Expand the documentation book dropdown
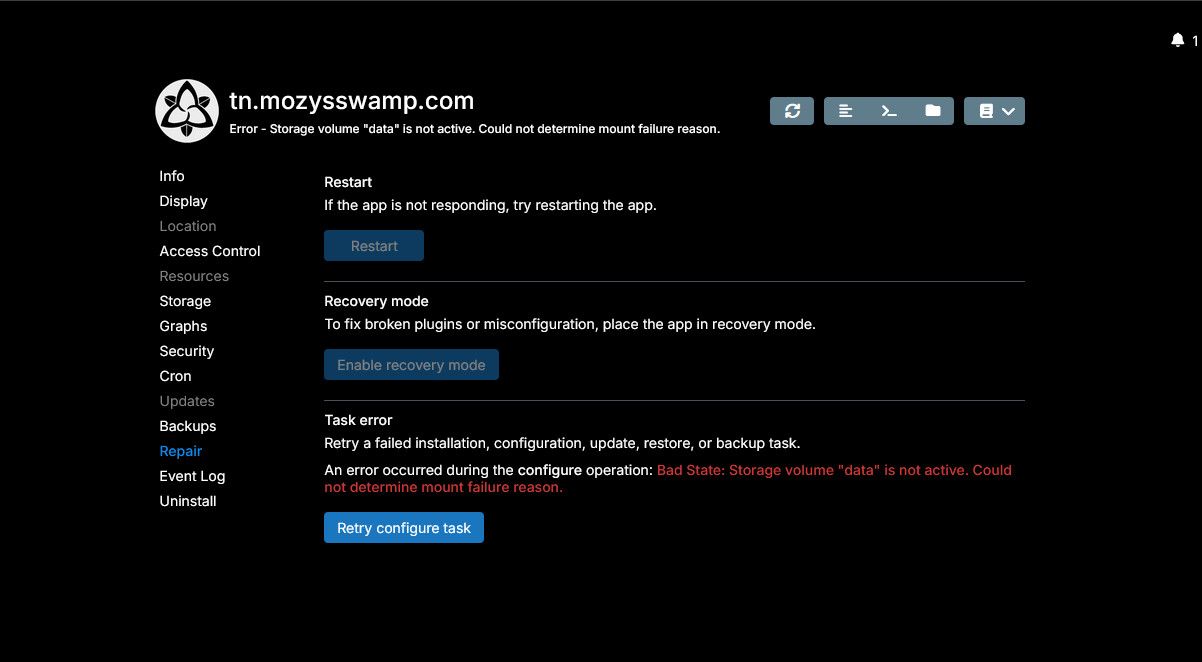Image resolution: width=1202 pixels, height=662 pixels. click(x=994, y=111)
